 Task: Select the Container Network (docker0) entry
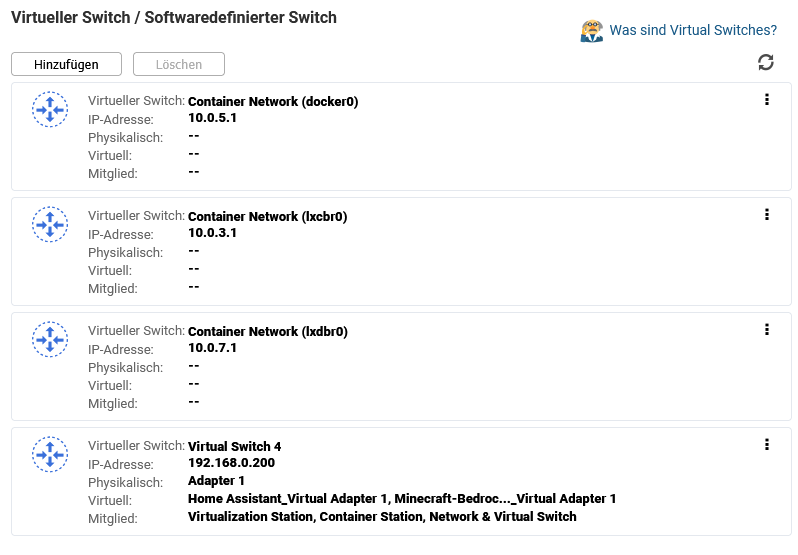273,102
